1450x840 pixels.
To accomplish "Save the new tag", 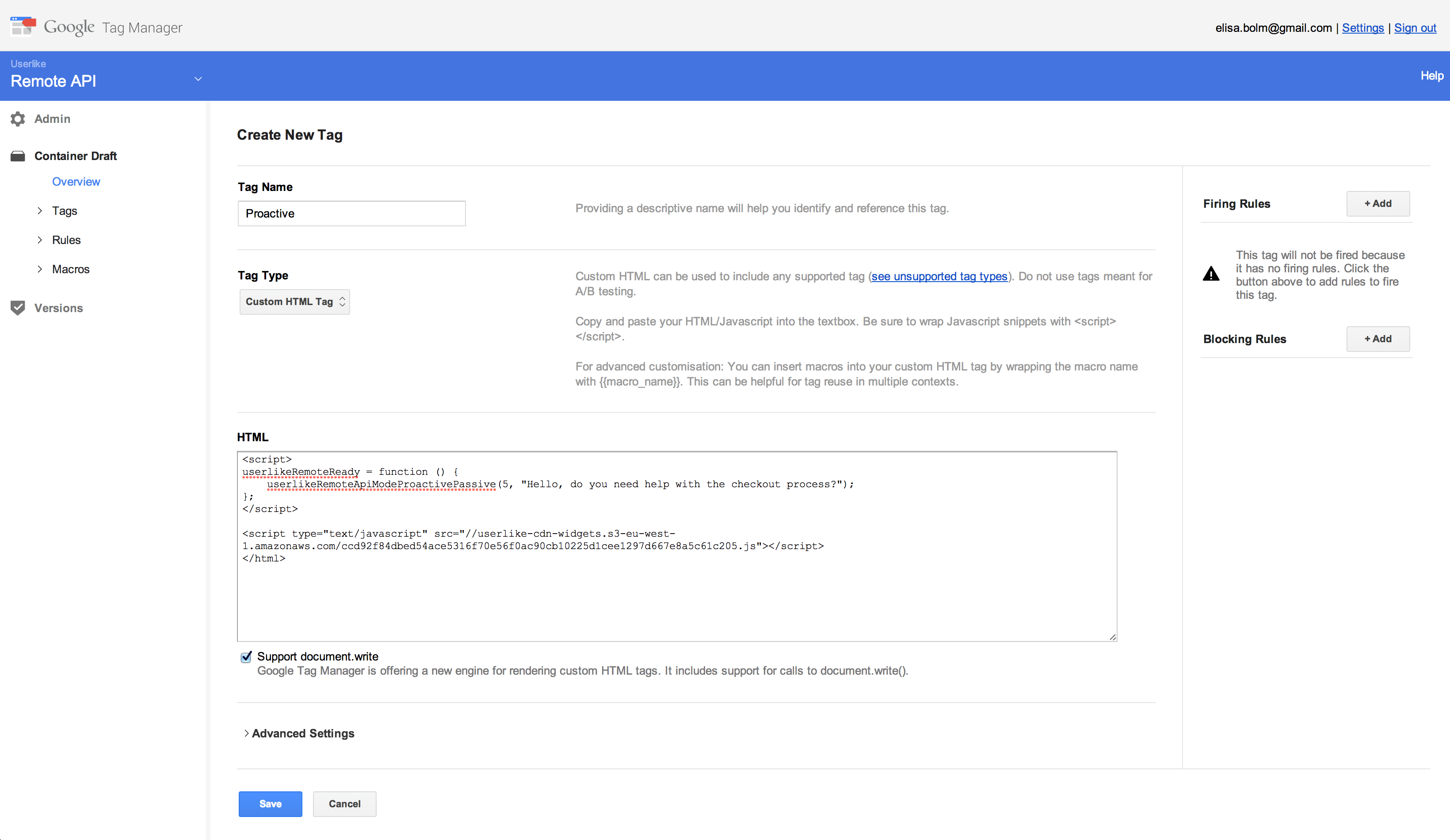I will [x=271, y=804].
